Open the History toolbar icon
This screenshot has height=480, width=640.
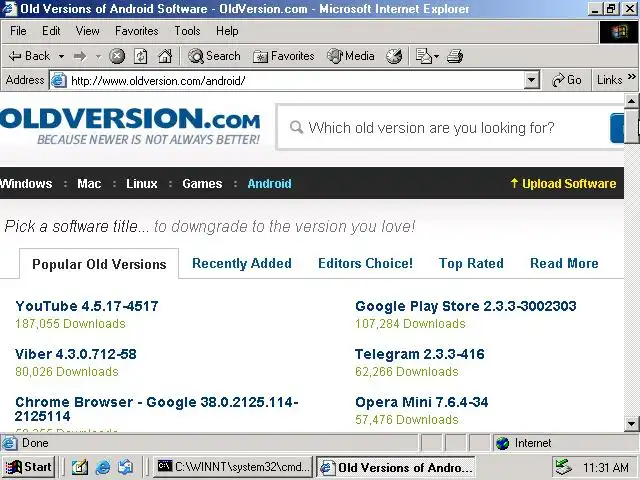[394, 56]
